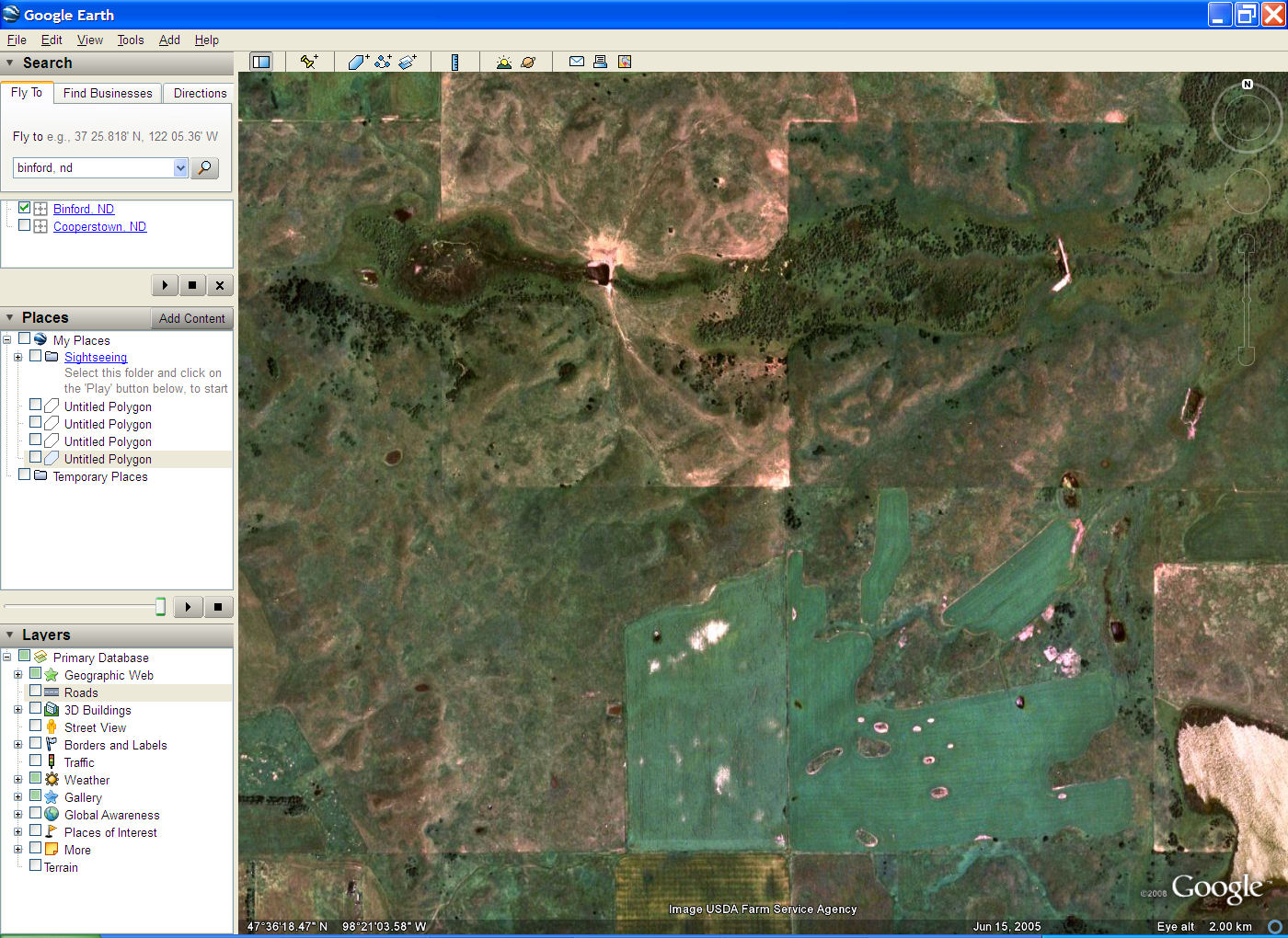Toggle the Places of Interest checkbox
Image resolution: width=1288 pixels, height=938 pixels.
(x=35, y=830)
